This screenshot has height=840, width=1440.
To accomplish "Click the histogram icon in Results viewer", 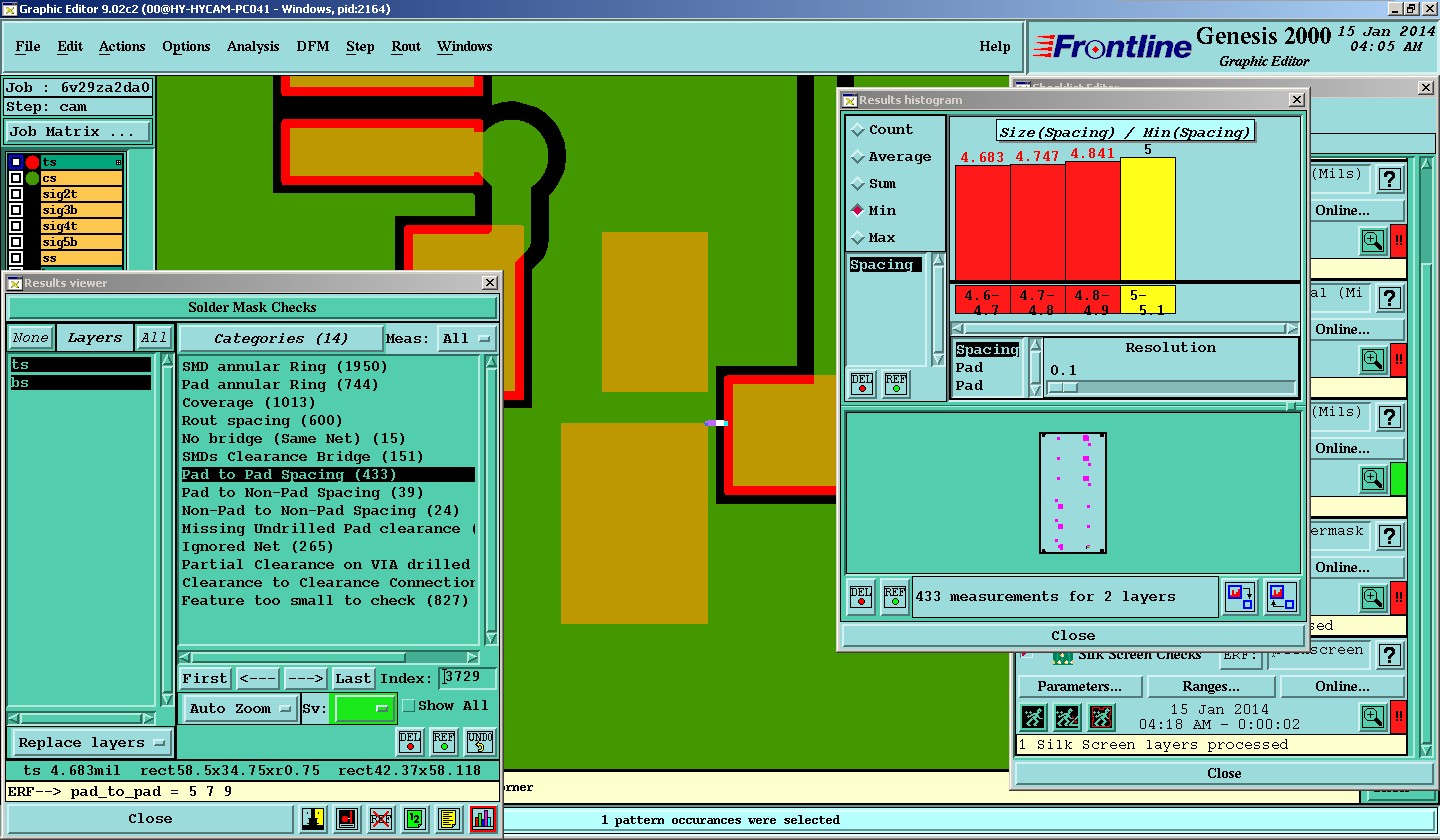I will pos(483,819).
